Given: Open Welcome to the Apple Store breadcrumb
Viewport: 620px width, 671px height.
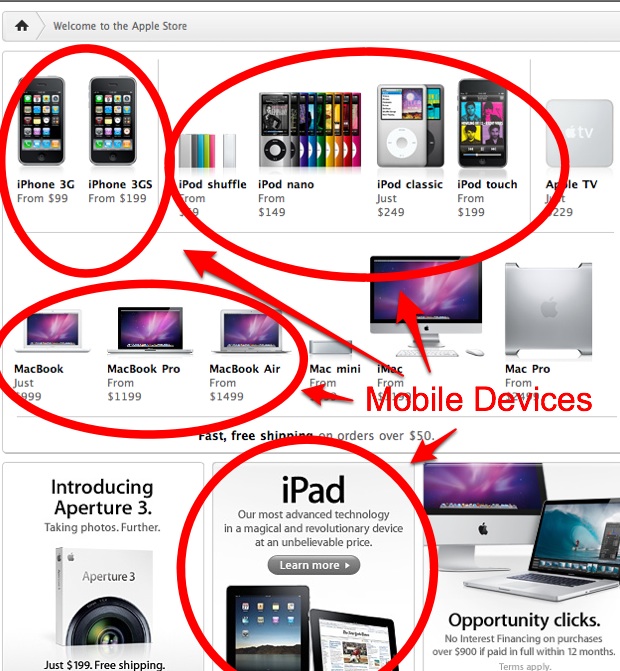Looking at the screenshot, I should 120,26.
